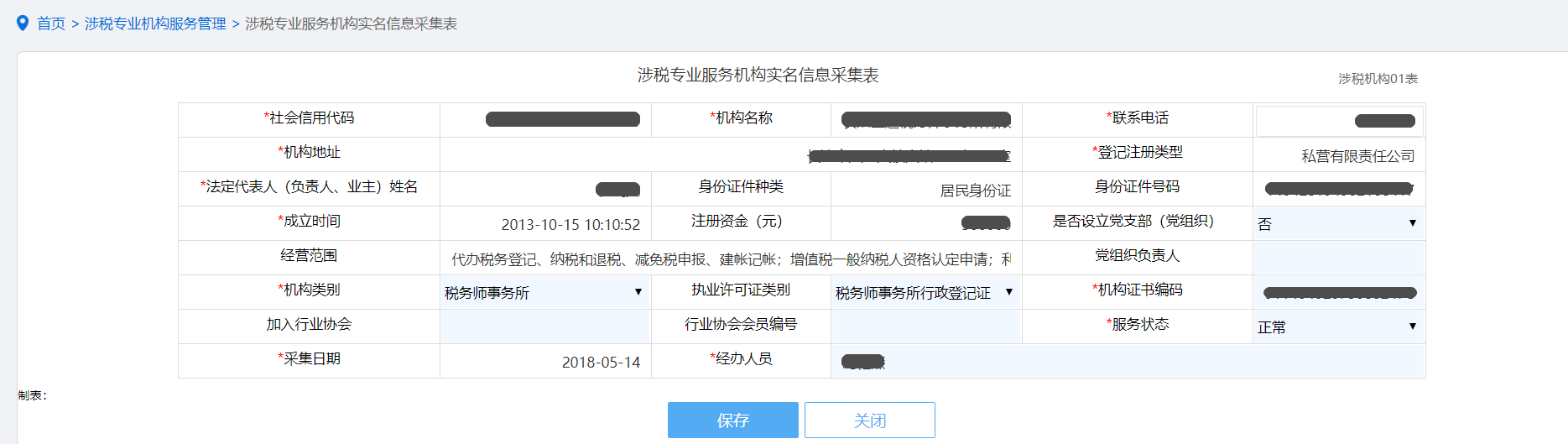Click the 经办人员 input field

[1127, 361]
